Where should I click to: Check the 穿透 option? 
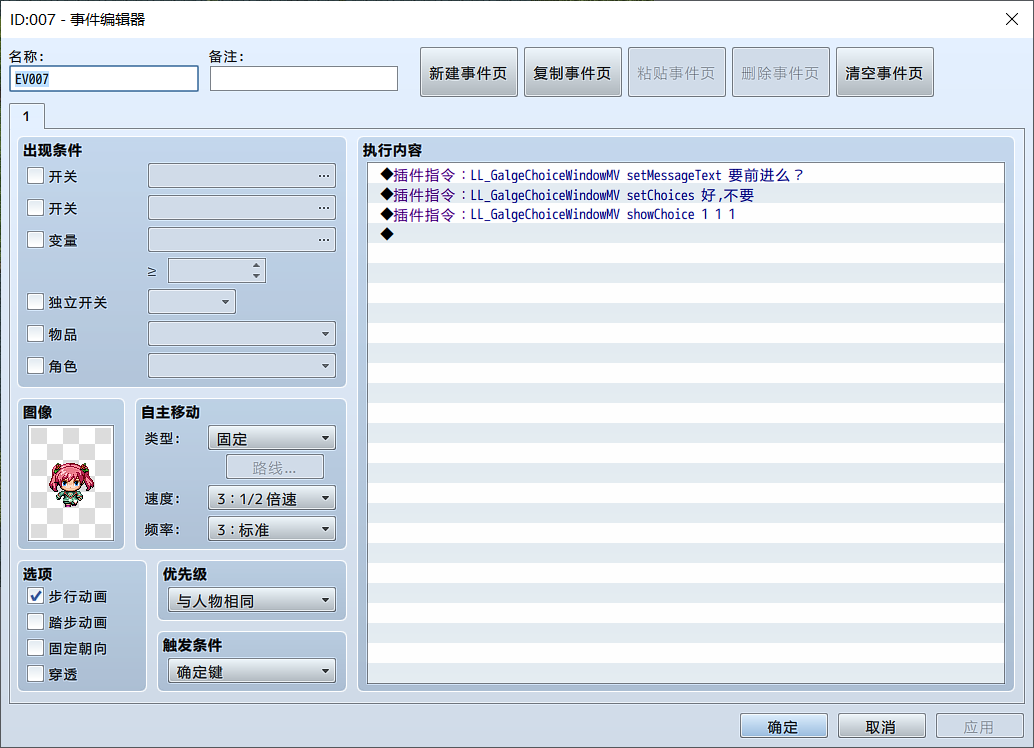[36, 673]
